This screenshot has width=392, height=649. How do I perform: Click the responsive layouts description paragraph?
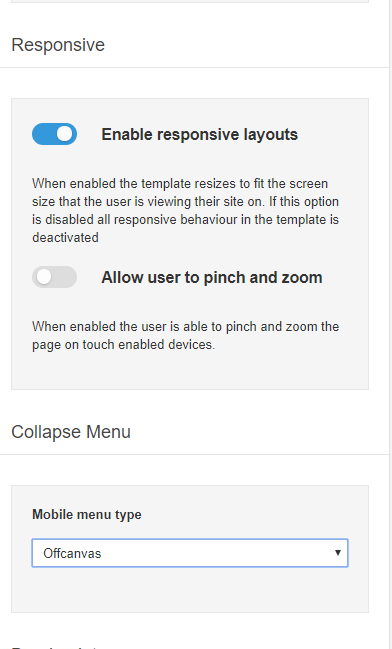click(x=185, y=210)
